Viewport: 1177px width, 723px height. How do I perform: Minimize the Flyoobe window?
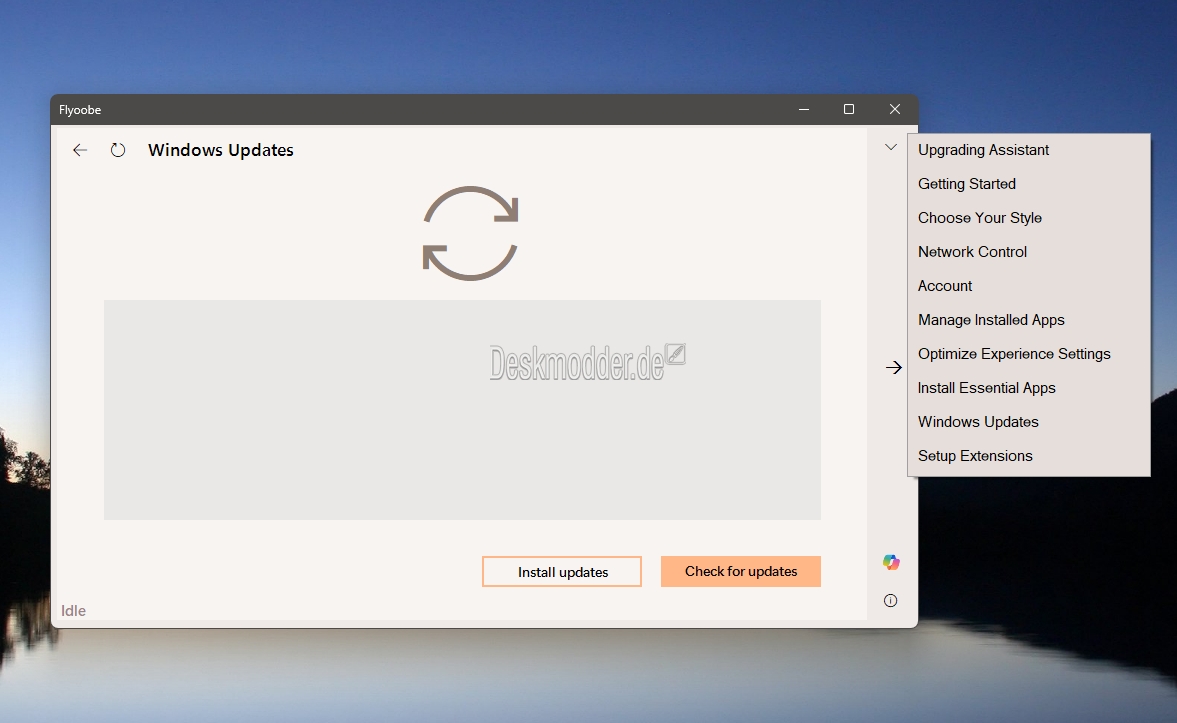(804, 110)
